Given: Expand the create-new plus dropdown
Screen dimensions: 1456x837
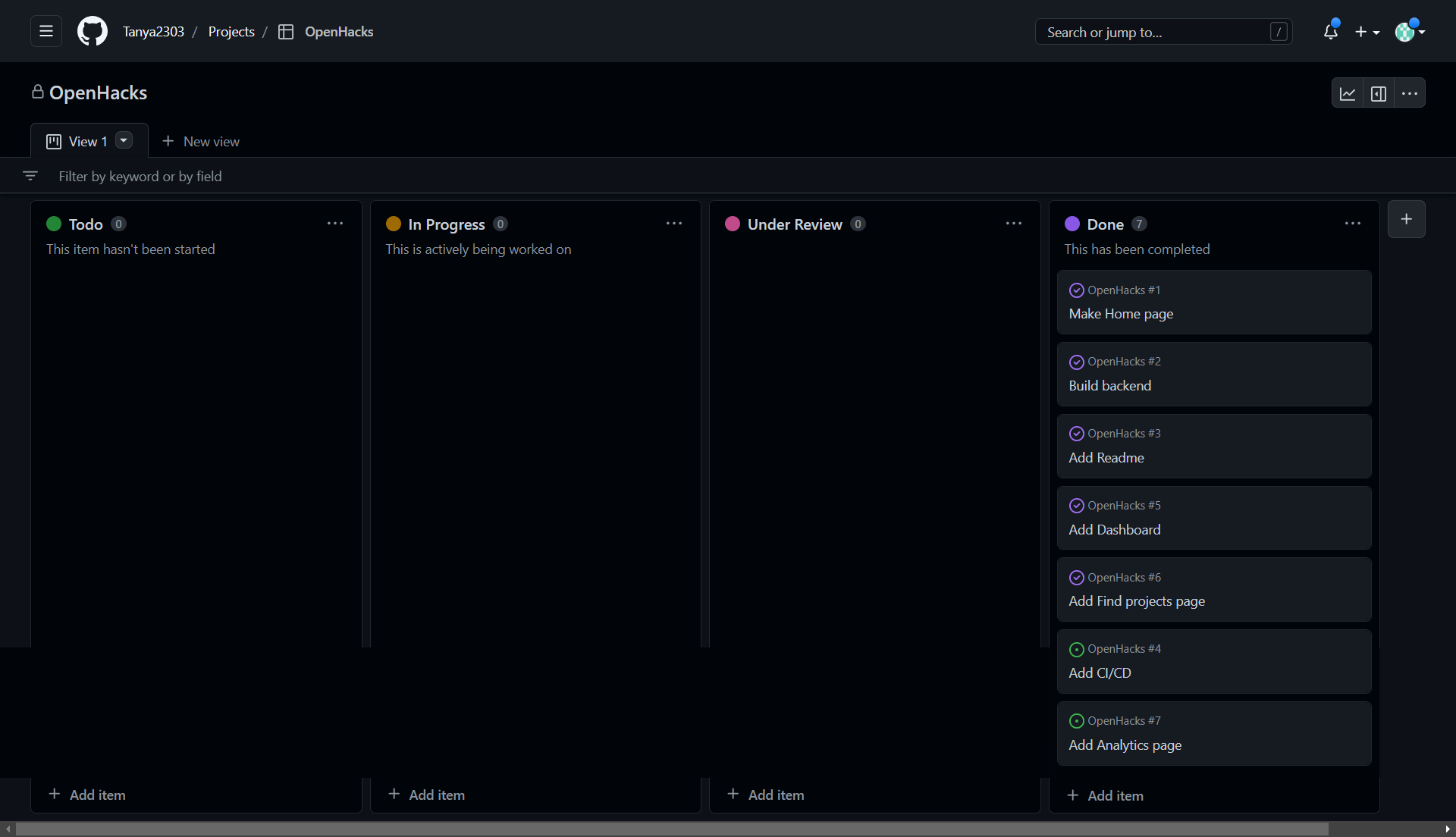Looking at the screenshot, I should click(x=1367, y=32).
